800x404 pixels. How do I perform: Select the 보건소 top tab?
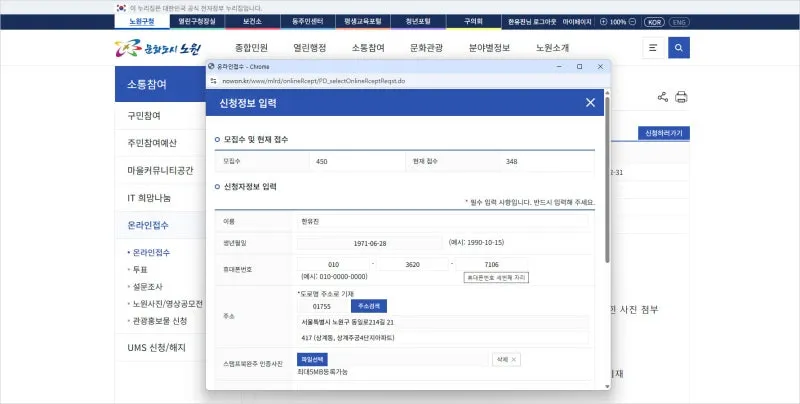(x=252, y=20)
